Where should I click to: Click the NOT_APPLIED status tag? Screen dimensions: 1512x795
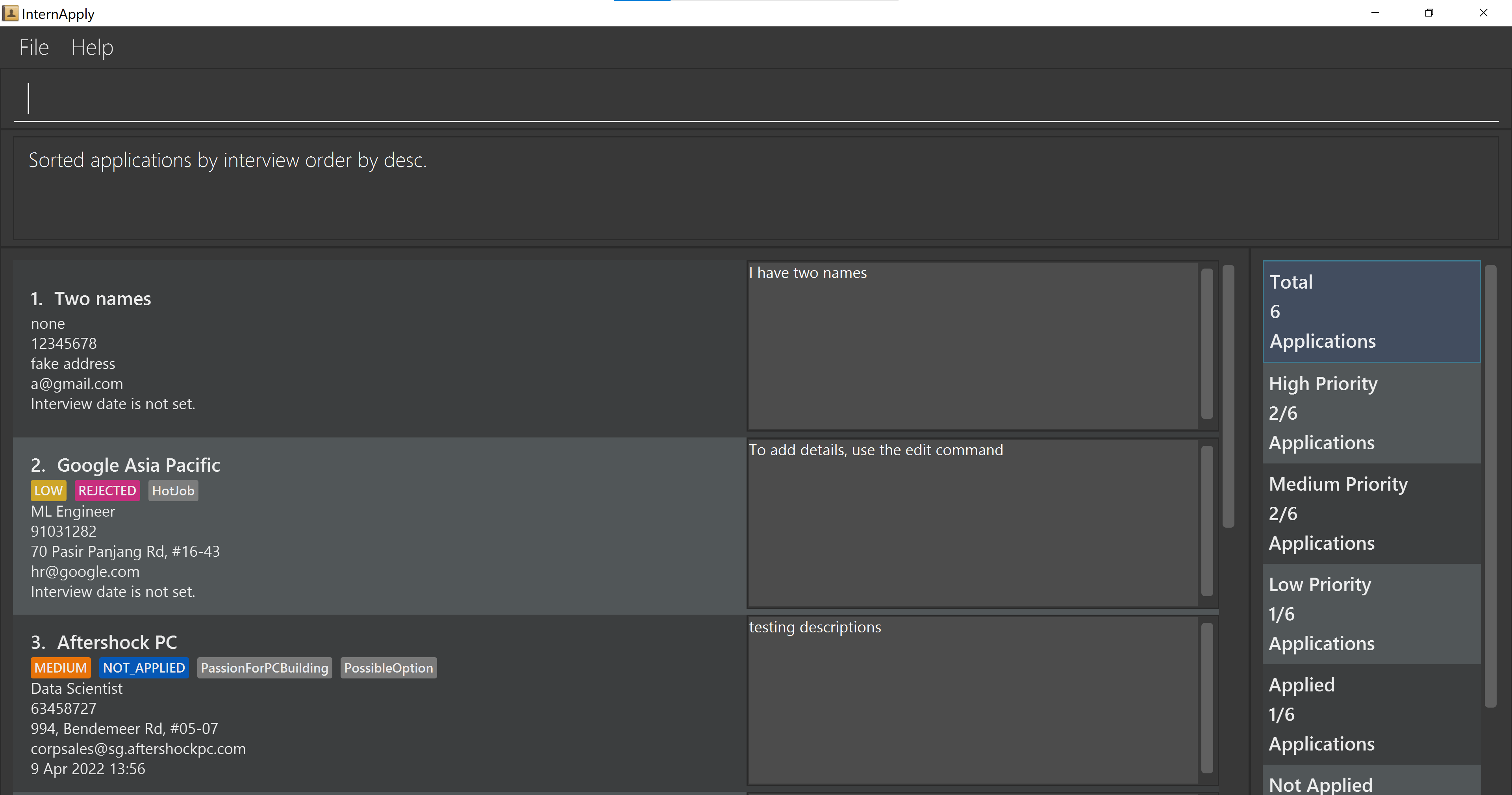(x=144, y=668)
